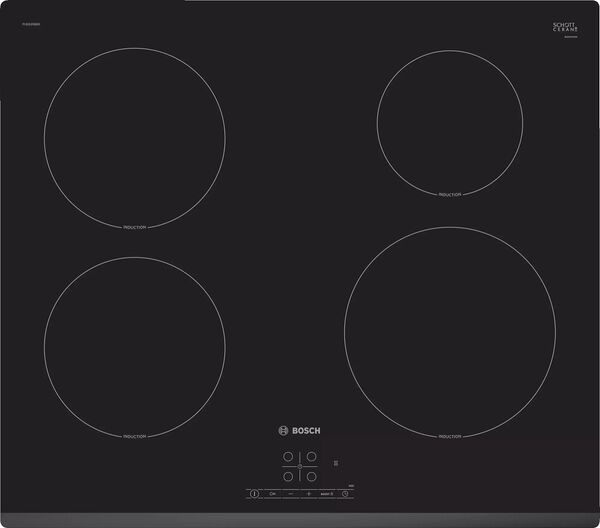The width and height of the screenshot is (600, 528).
Task: Click the Schott Ceran logo
Action: pyautogui.click(x=566, y=27)
